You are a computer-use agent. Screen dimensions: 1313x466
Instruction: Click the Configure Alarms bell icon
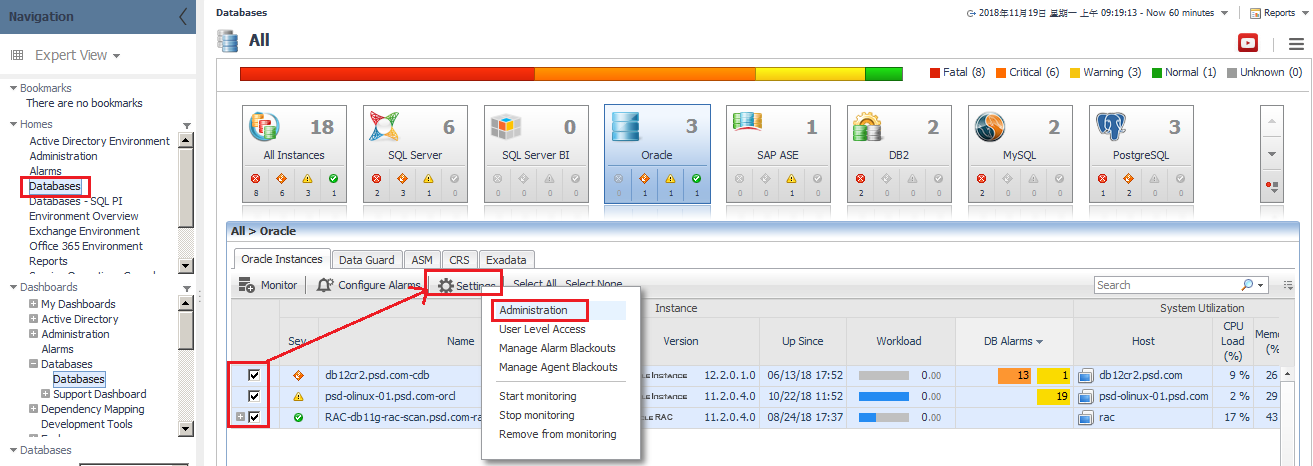coord(325,285)
